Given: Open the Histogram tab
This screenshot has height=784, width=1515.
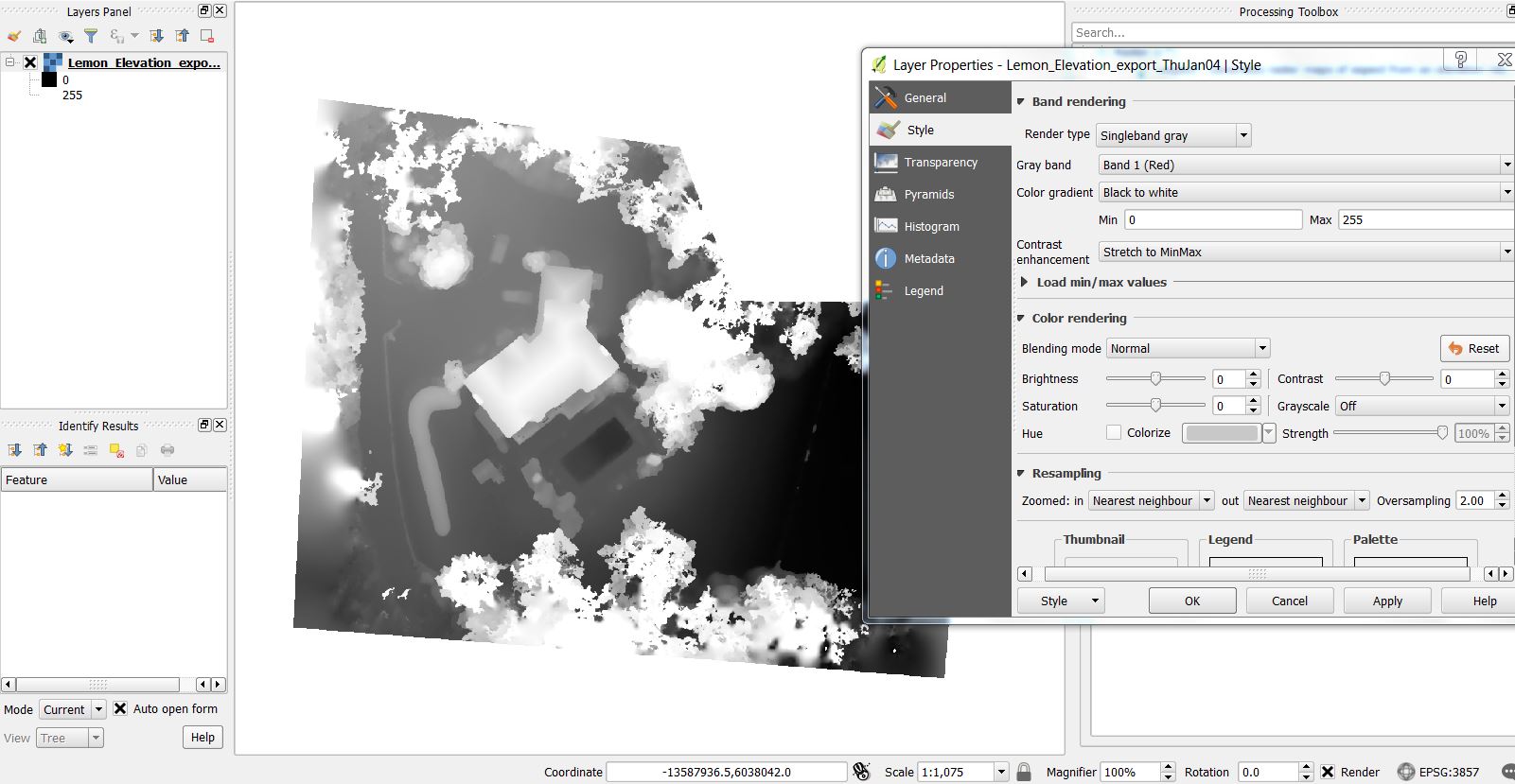Looking at the screenshot, I should [x=941, y=226].
